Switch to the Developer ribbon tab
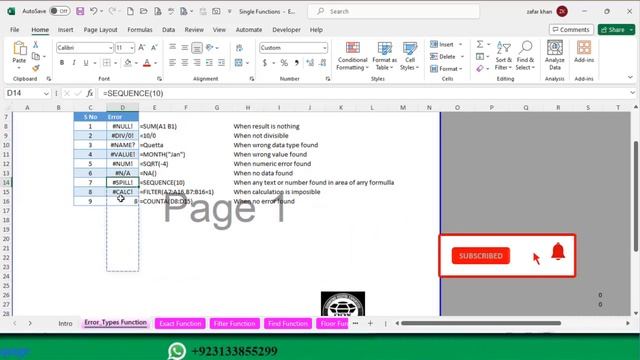 [287, 30]
